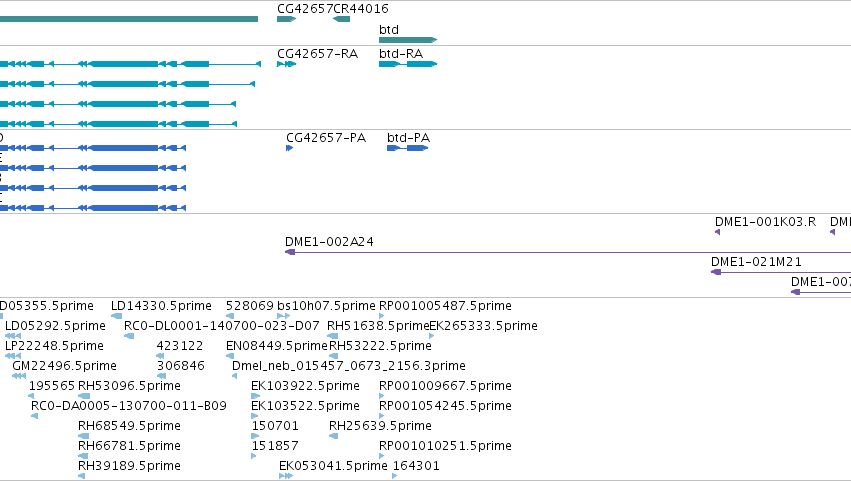Viewport: 851px width, 481px height.
Task: Select the CR44016 gene feature
Action: [x=341, y=19]
